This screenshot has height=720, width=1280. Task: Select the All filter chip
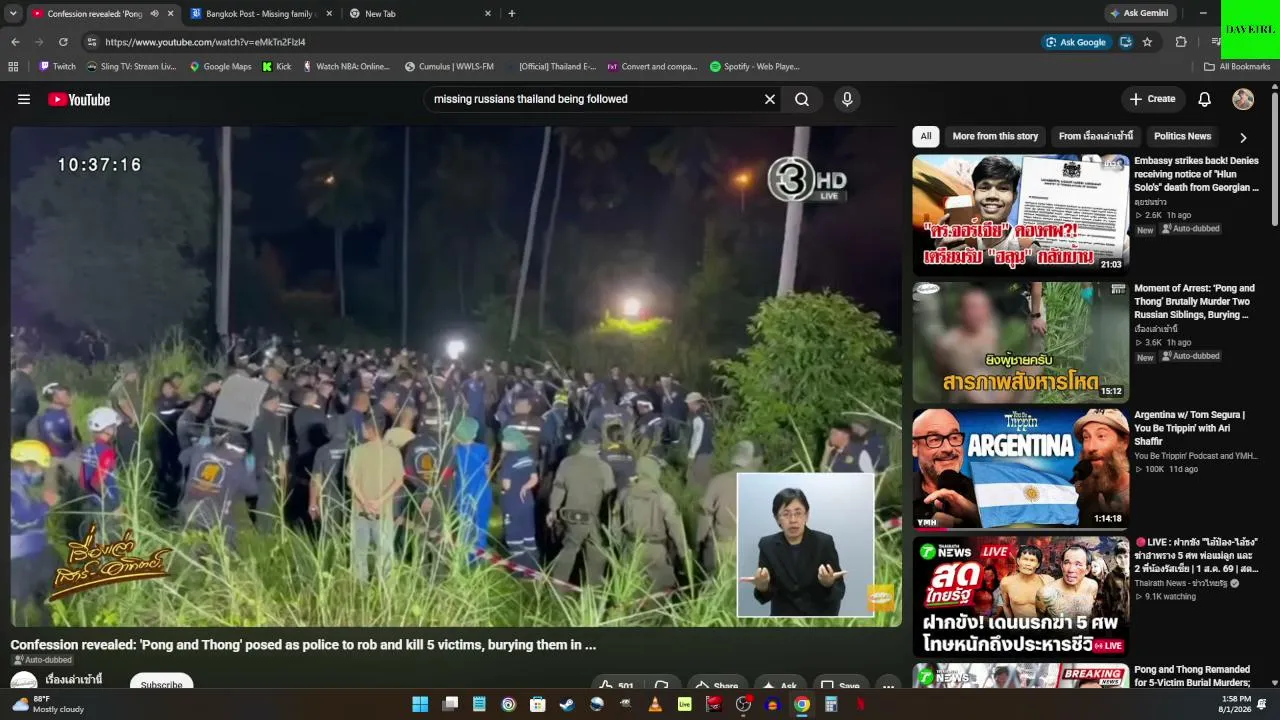tap(926, 136)
